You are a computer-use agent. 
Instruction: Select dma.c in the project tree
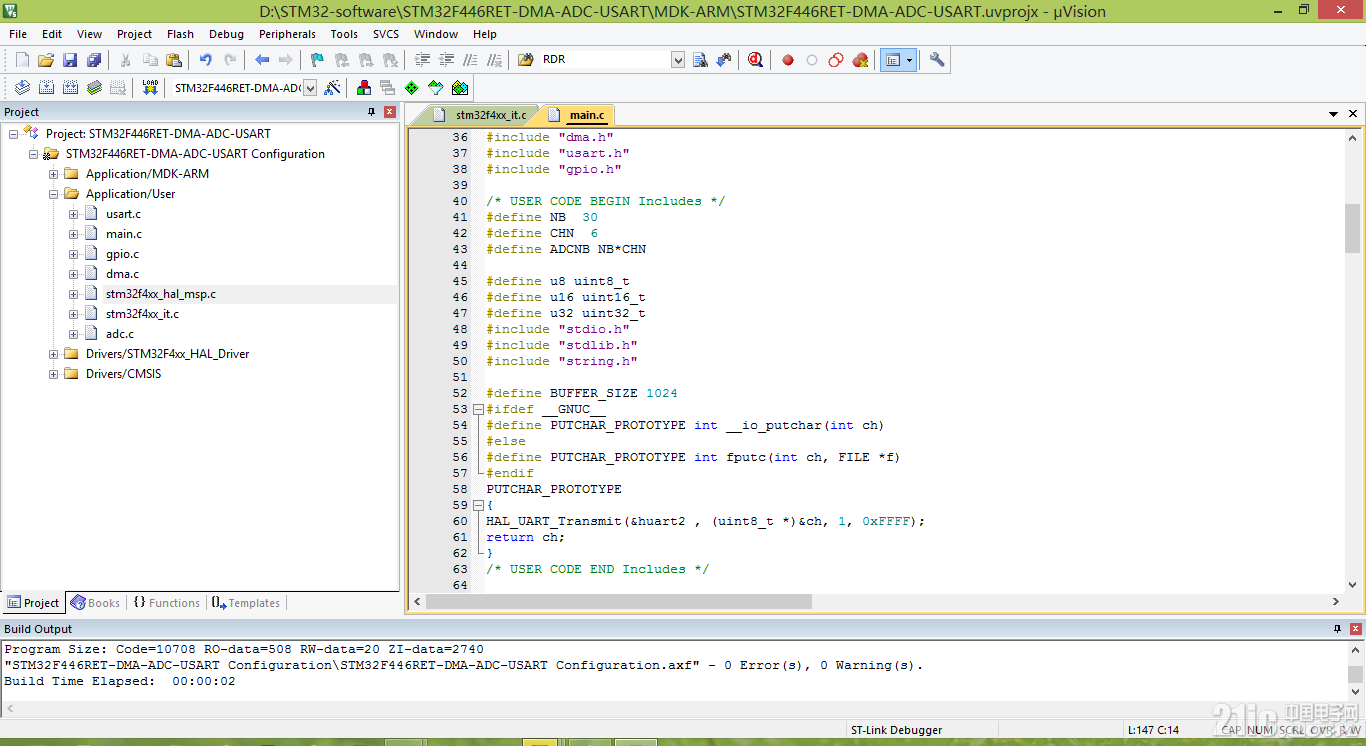pyautogui.click(x=122, y=274)
